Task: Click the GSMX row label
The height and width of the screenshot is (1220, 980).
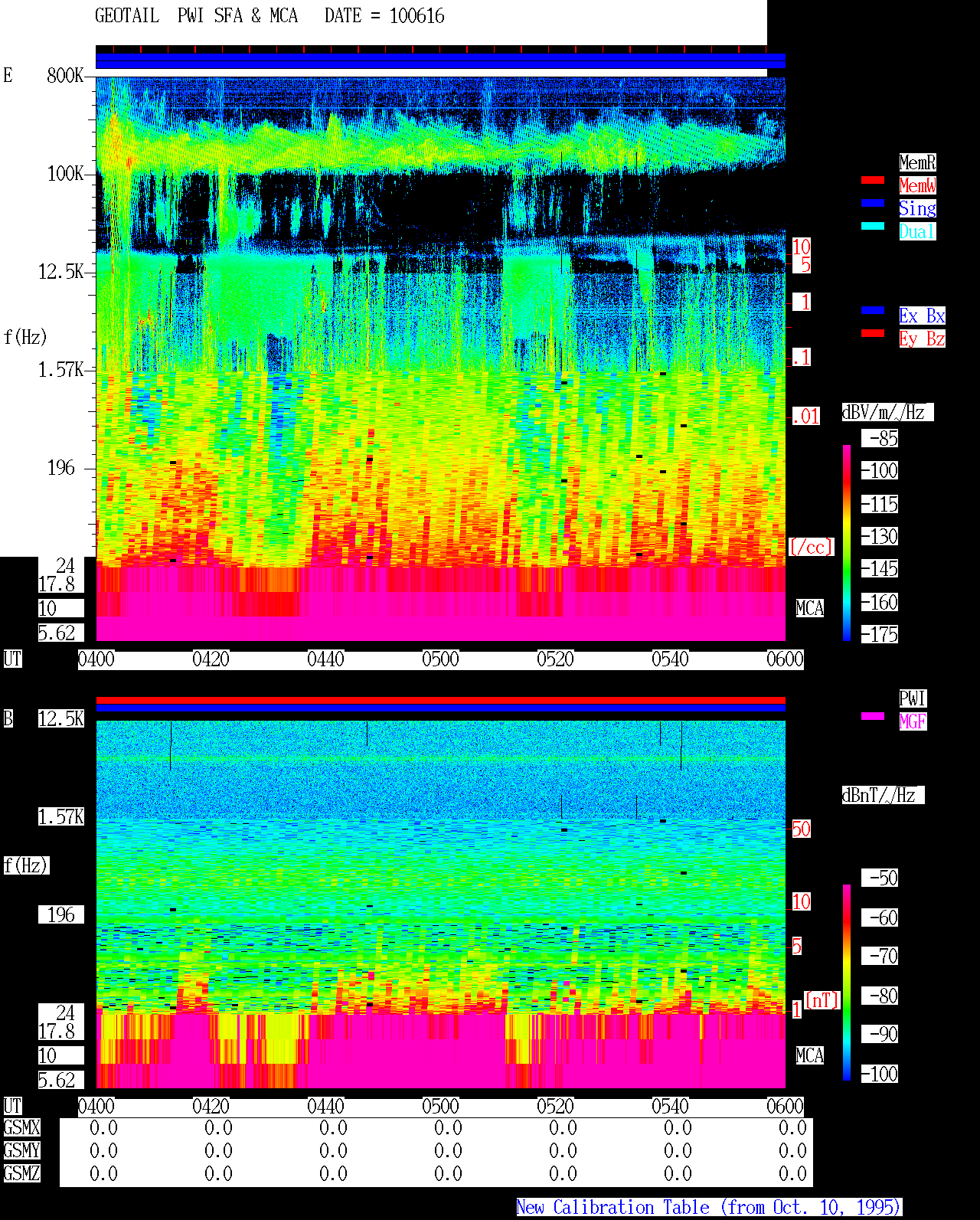Action: tap(21, 1127)
